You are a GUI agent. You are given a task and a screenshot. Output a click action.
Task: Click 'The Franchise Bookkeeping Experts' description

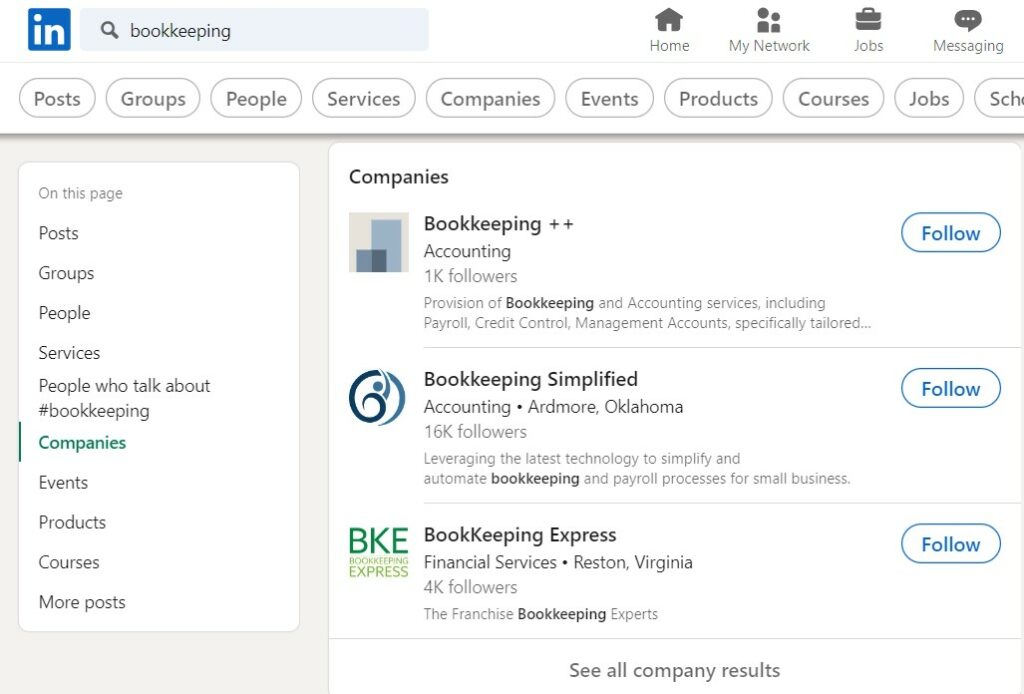click(x=541, y=614)
